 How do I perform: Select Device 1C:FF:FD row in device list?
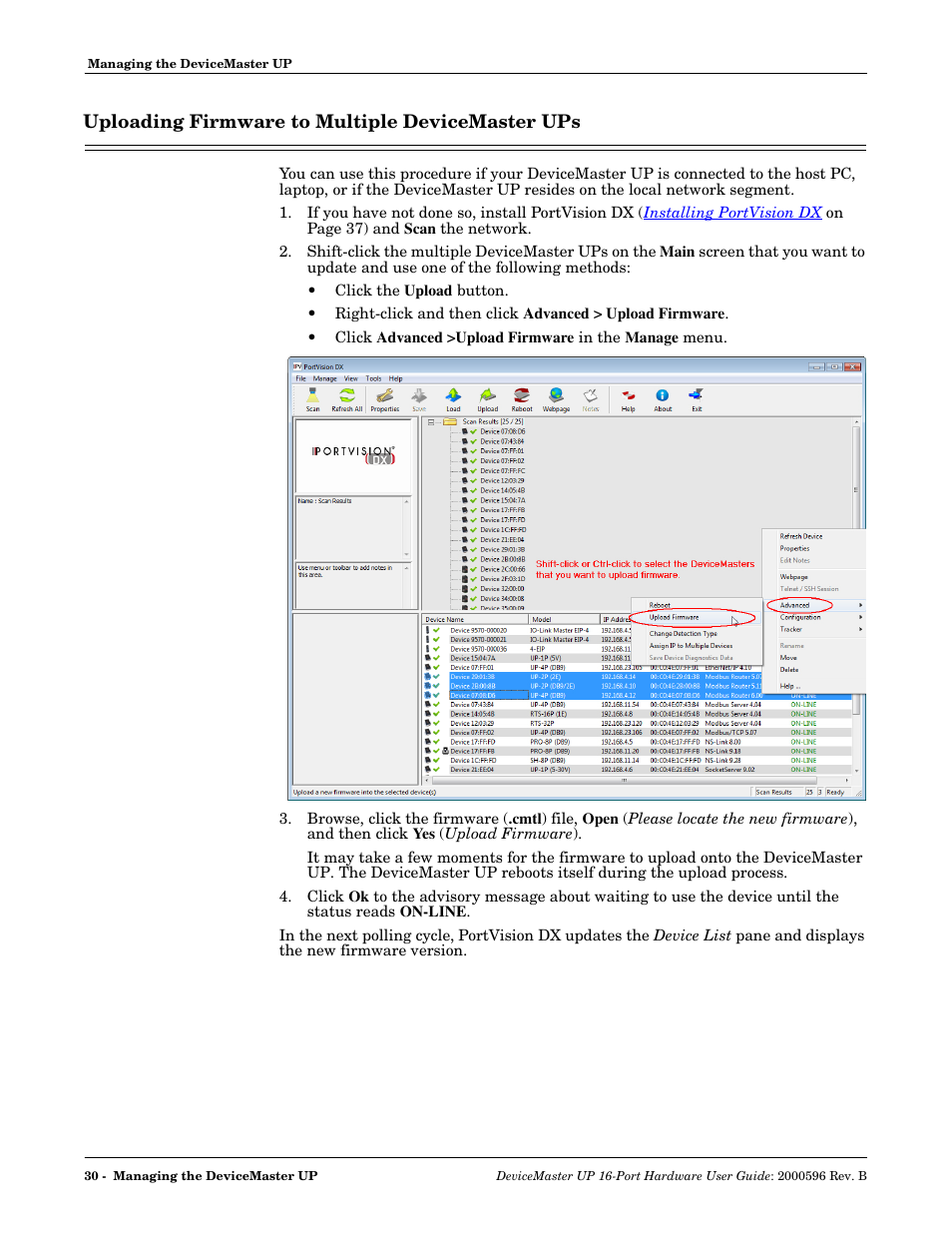tap(637, 760)
